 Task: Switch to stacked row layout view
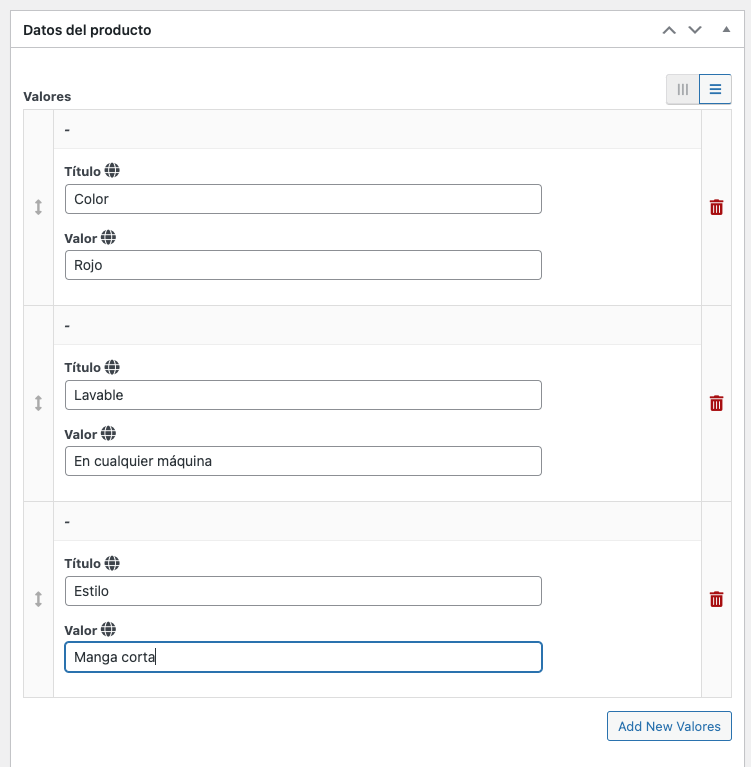click(715, 89)
